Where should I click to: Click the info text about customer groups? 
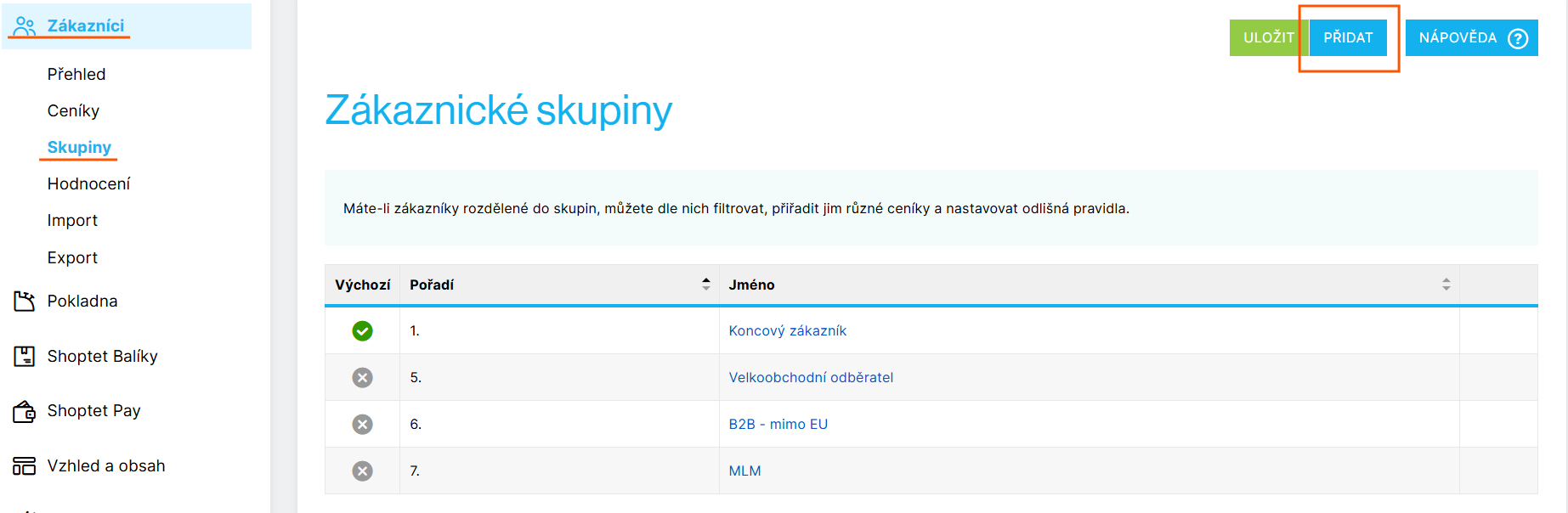[x=736, y=208]
